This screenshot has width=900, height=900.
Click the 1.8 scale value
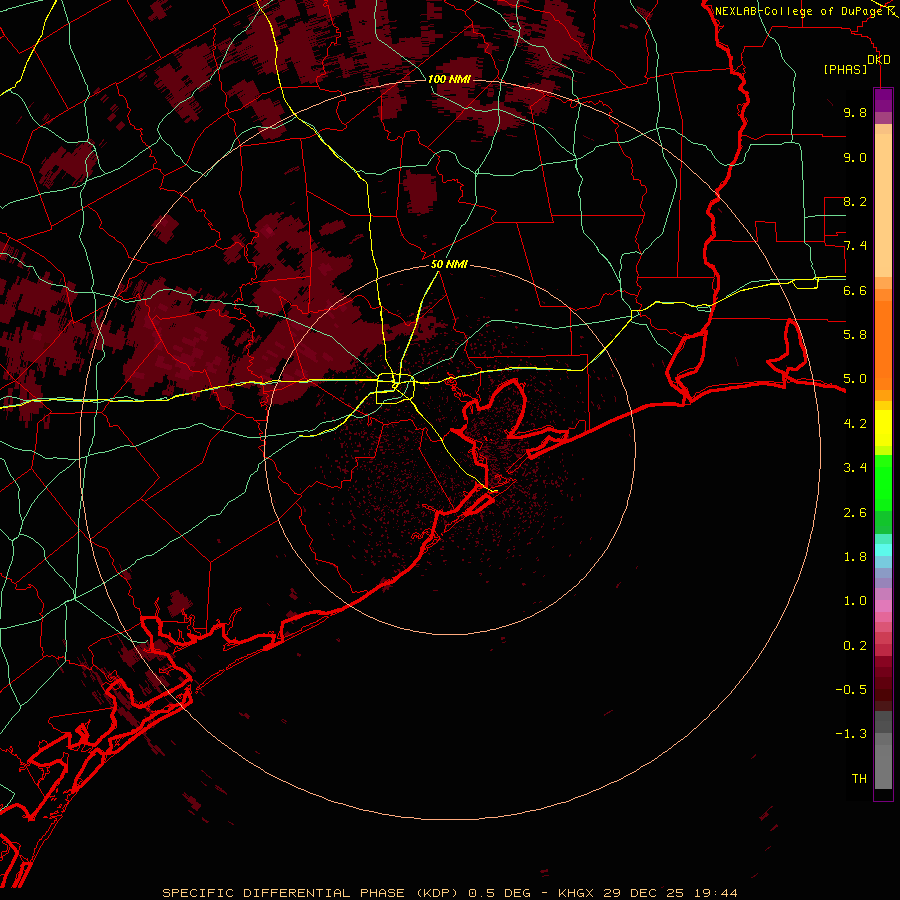[855, 557]
